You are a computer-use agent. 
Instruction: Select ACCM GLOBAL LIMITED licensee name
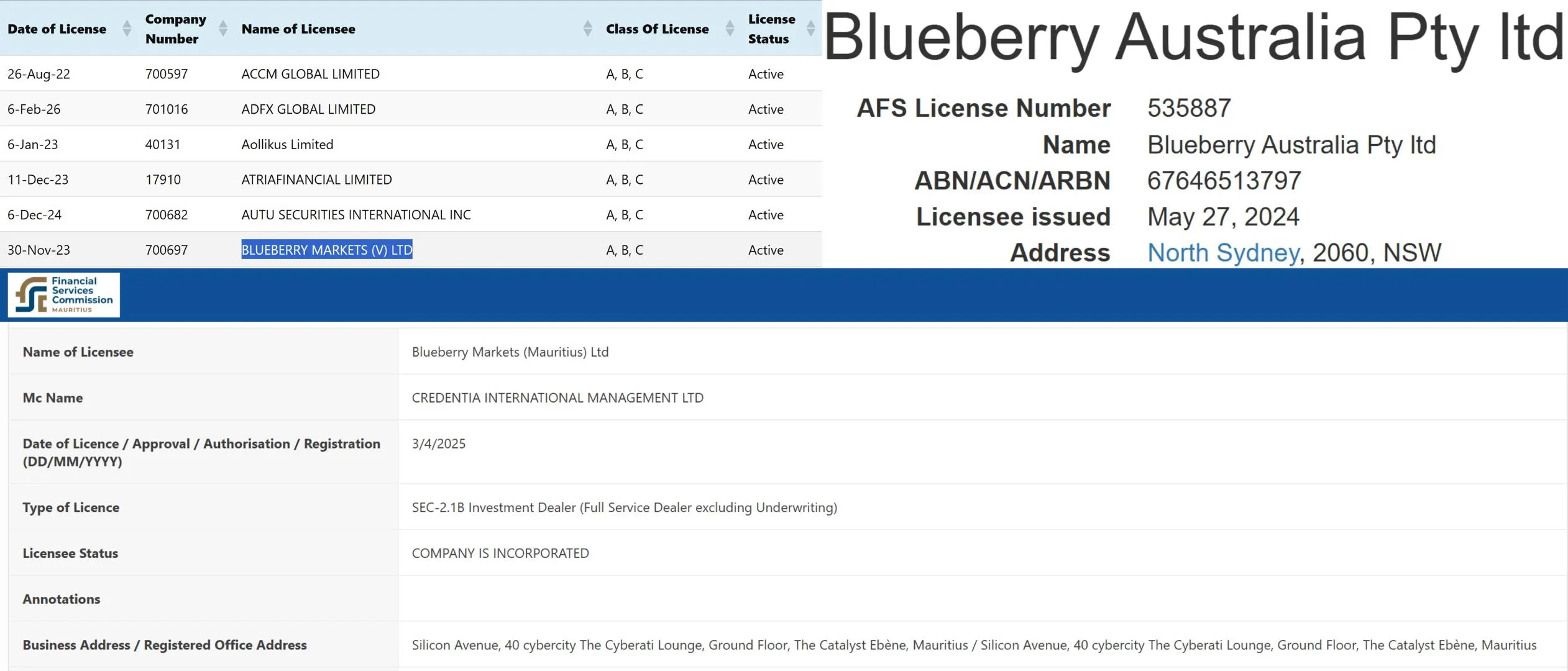coord(311,74)
